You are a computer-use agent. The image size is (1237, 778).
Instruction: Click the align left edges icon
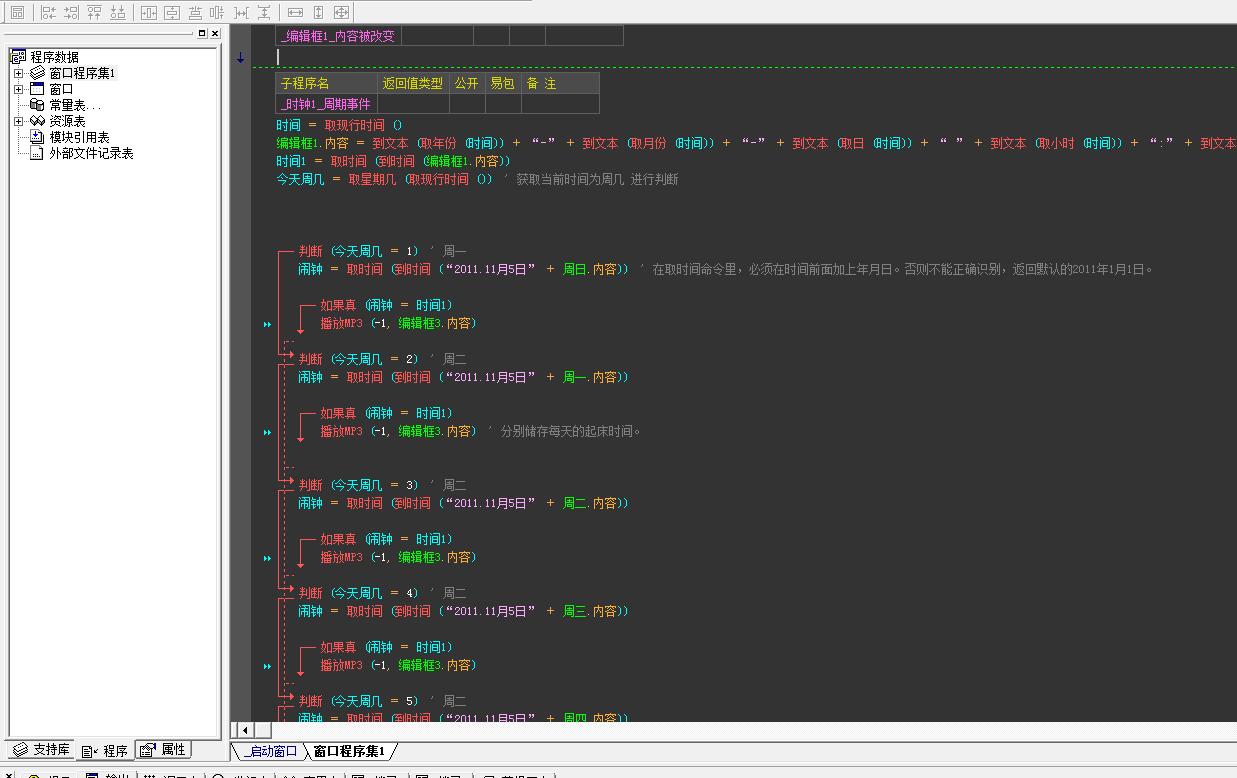pos(48,12)
